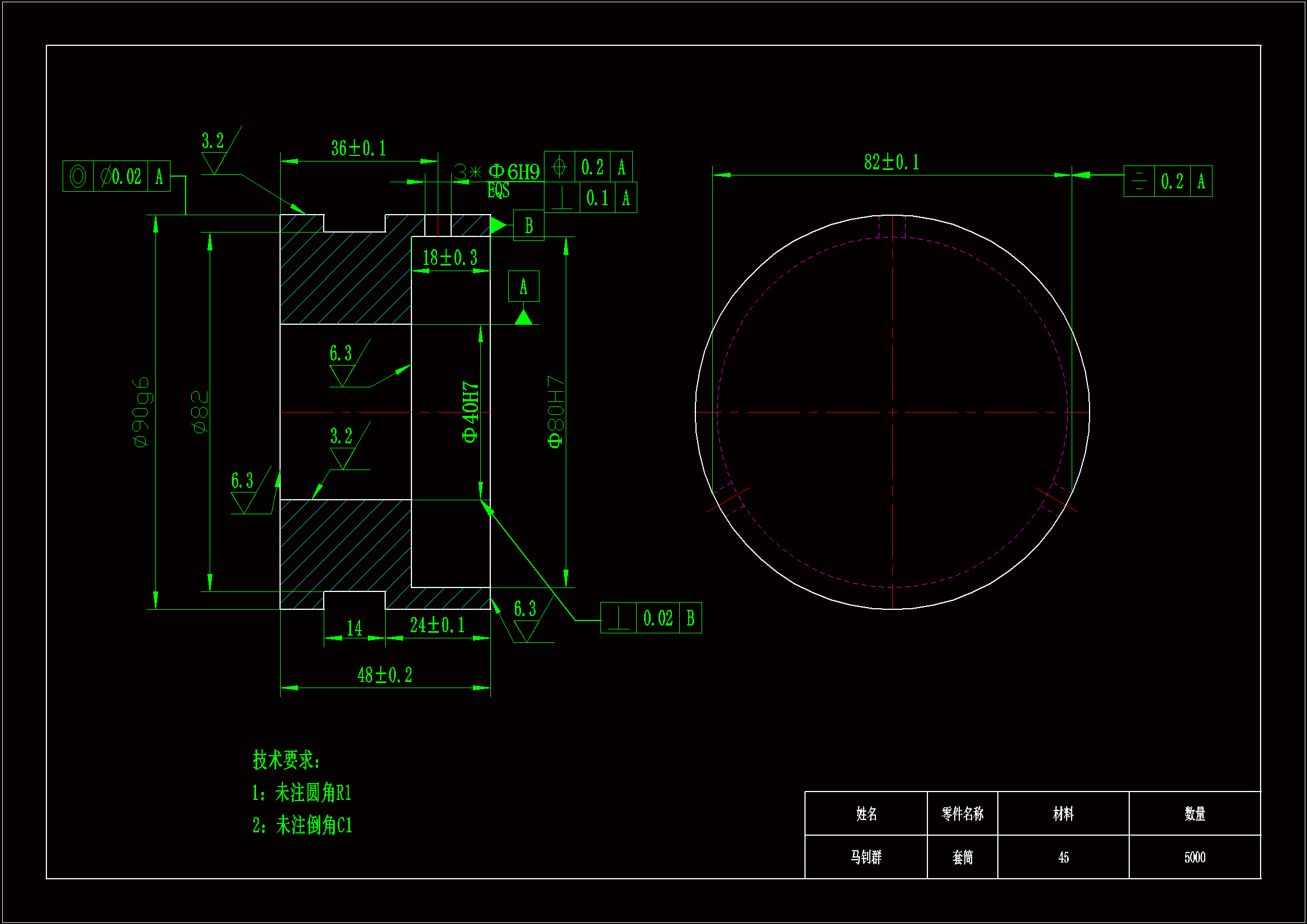The height and width of the screenshot is (924, 1307).
Task: Pick the 18±0.3 dimension text
Action: 449,258
